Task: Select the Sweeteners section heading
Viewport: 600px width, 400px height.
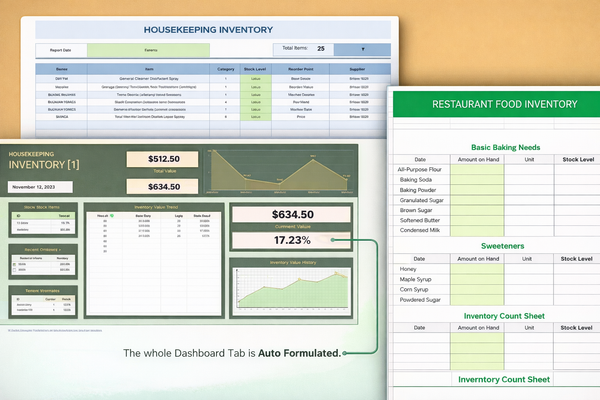Action: pyautogui.click(x=504, y=245)
